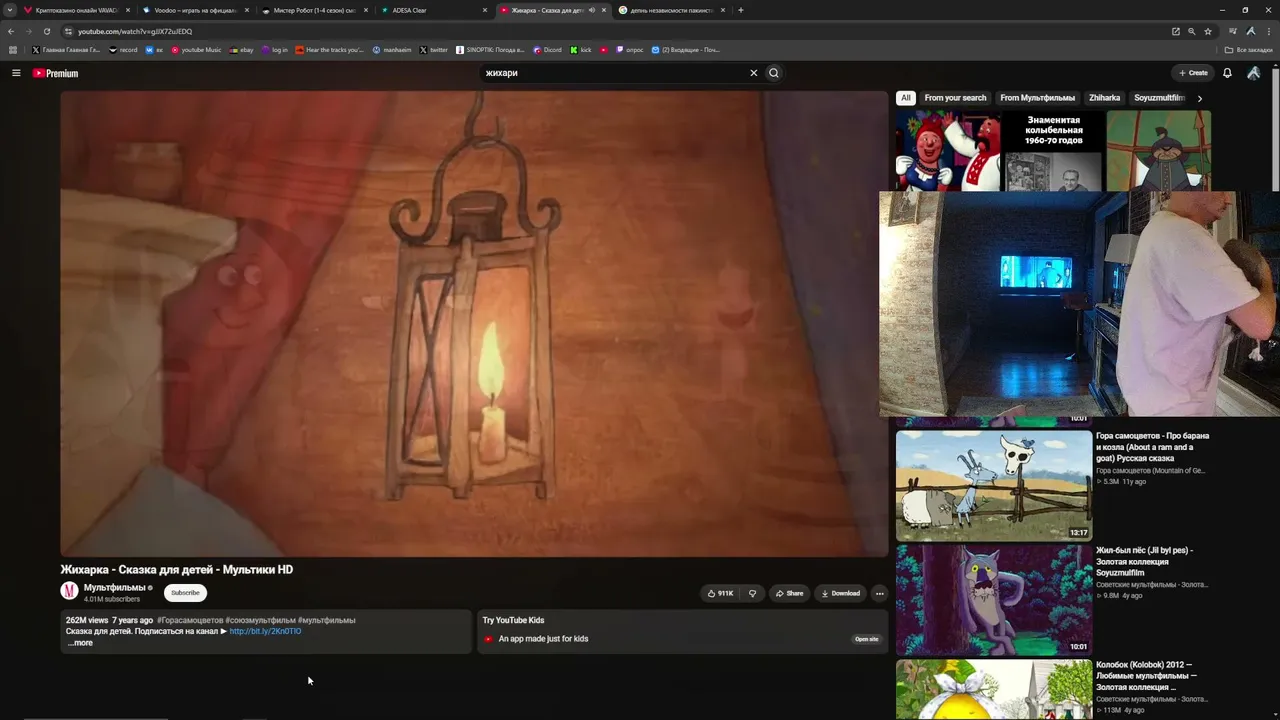Bookmark this page with the star icon
The width and height of the screenshot is (1280, 720).
click(1208, 31)
